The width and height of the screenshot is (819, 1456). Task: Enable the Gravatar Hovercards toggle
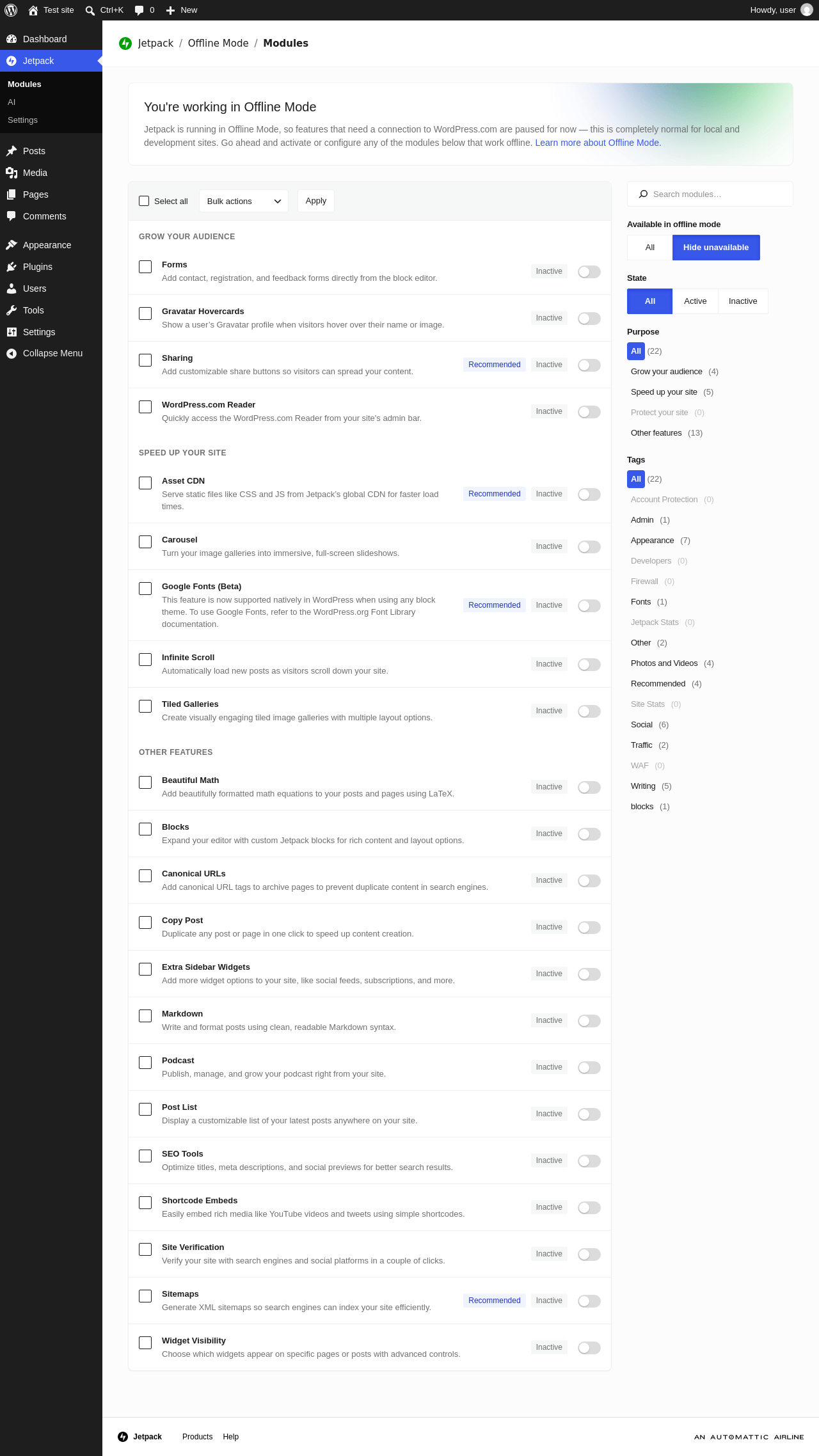pyautogui.click(x=589, y=319)
